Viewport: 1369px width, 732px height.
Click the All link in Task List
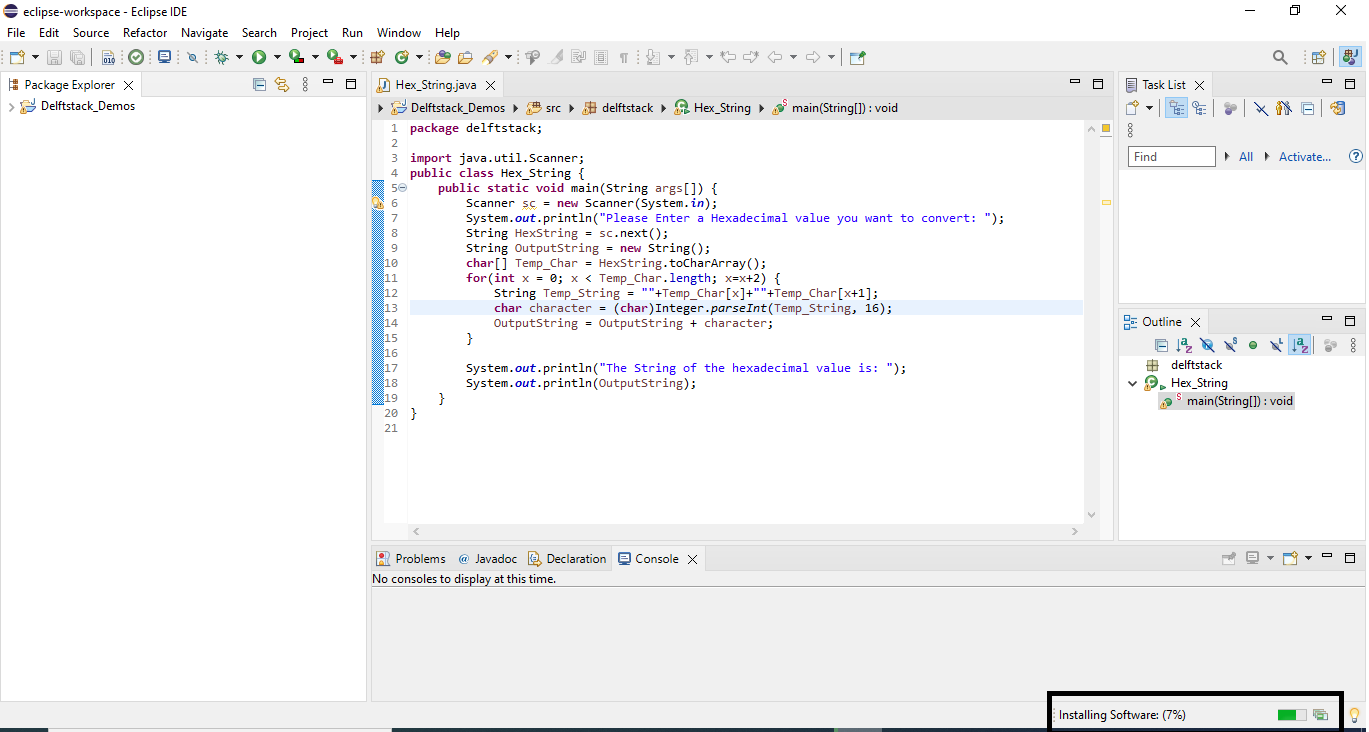(1246, 157)
